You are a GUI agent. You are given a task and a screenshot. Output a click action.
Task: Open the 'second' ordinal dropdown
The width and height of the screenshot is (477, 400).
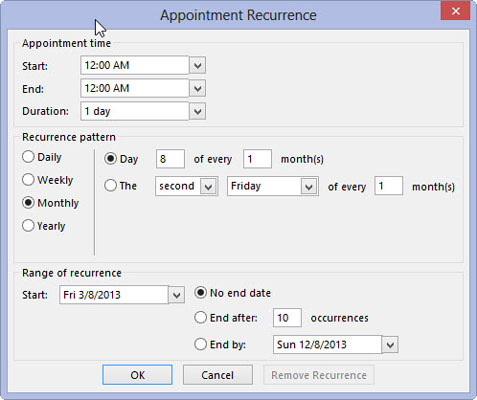[209, 186]
